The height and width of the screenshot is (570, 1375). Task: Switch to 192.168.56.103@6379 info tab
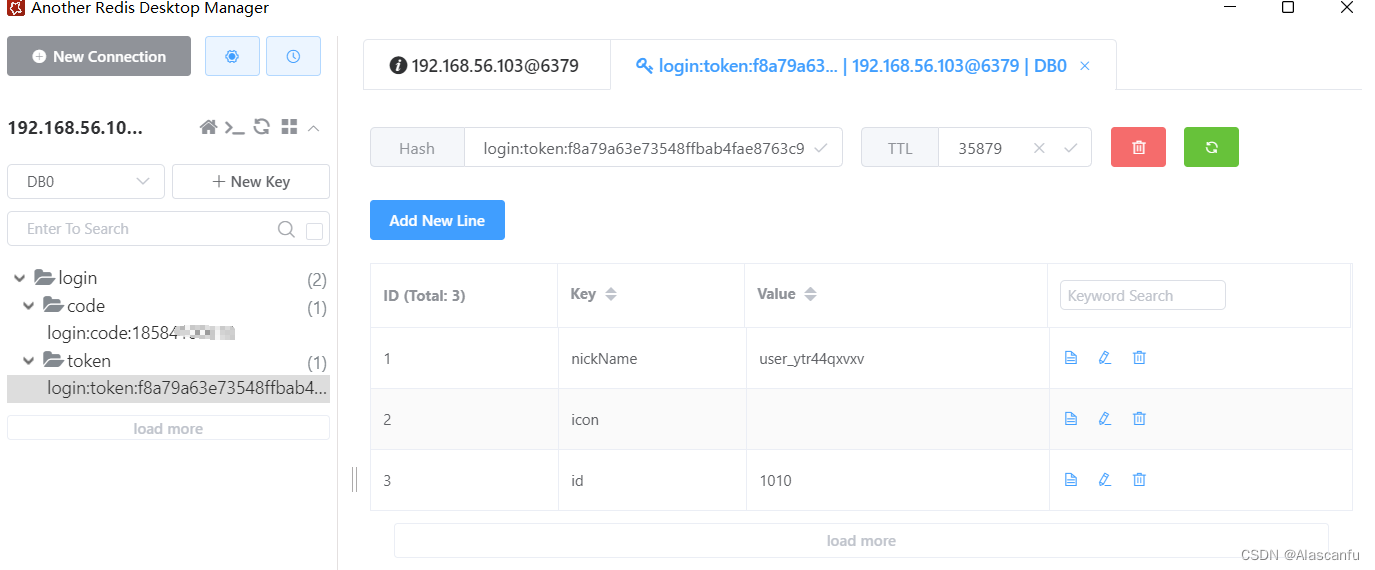(x=486, y=66)
